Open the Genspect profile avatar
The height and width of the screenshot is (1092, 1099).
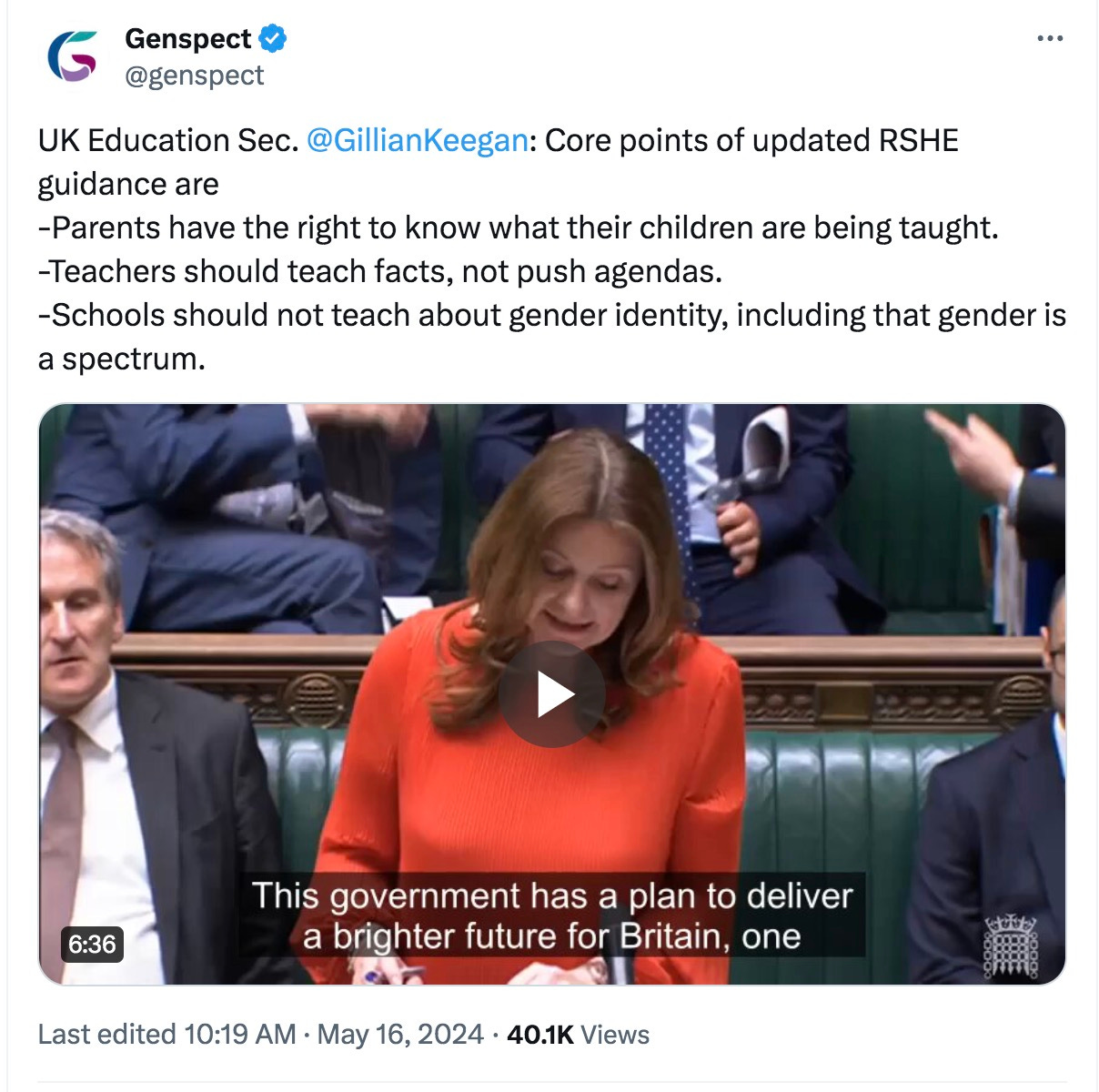tap(72, 56)
